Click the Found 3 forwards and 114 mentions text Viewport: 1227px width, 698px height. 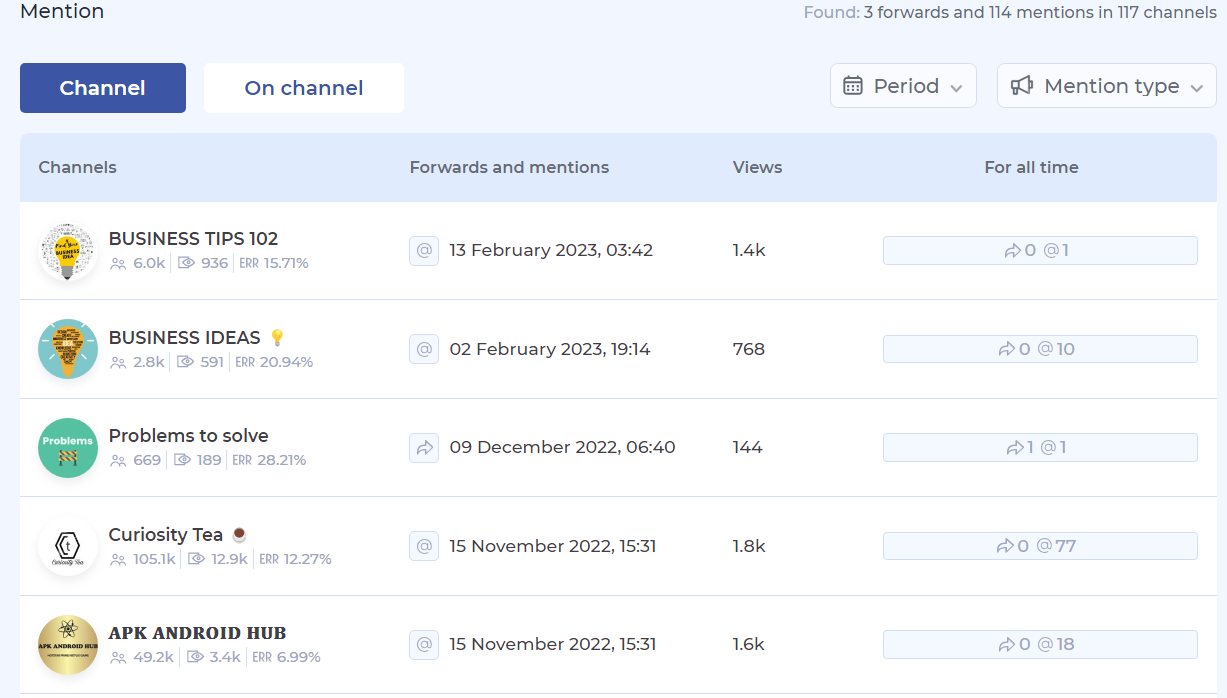(x=1010, y=13)
